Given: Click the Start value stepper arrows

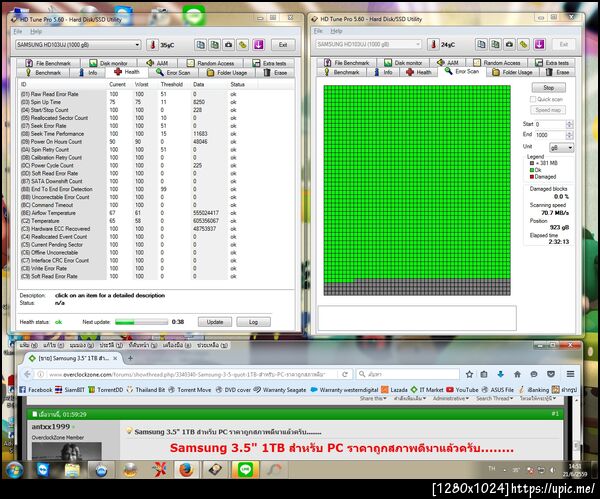Looking at the screenshot, I should click(569, 124).
